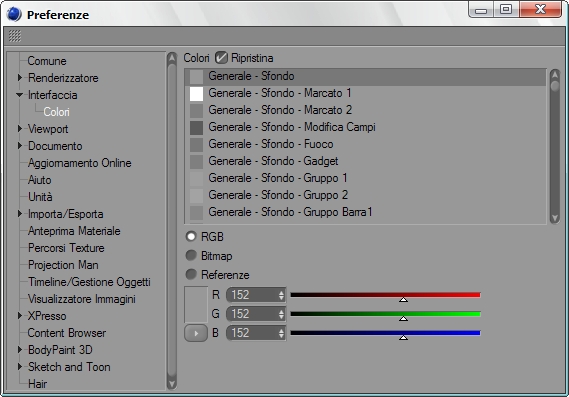Open Content Browser preferences
The image size is (569, 397).
pyautogui.click(x=67, y=333)
